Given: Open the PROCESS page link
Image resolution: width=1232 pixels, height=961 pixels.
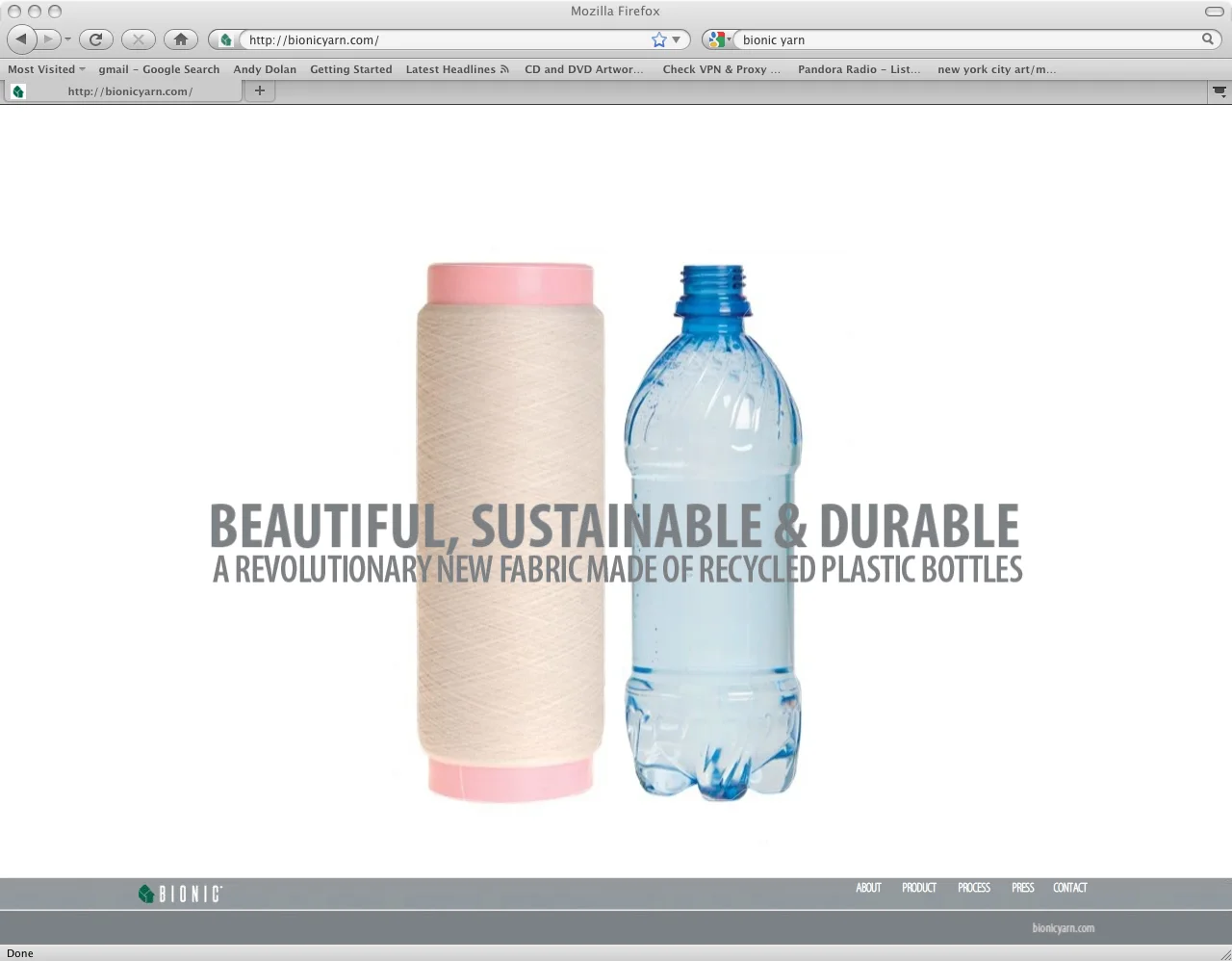Looking at the screenshot, I should click(974, 888).
